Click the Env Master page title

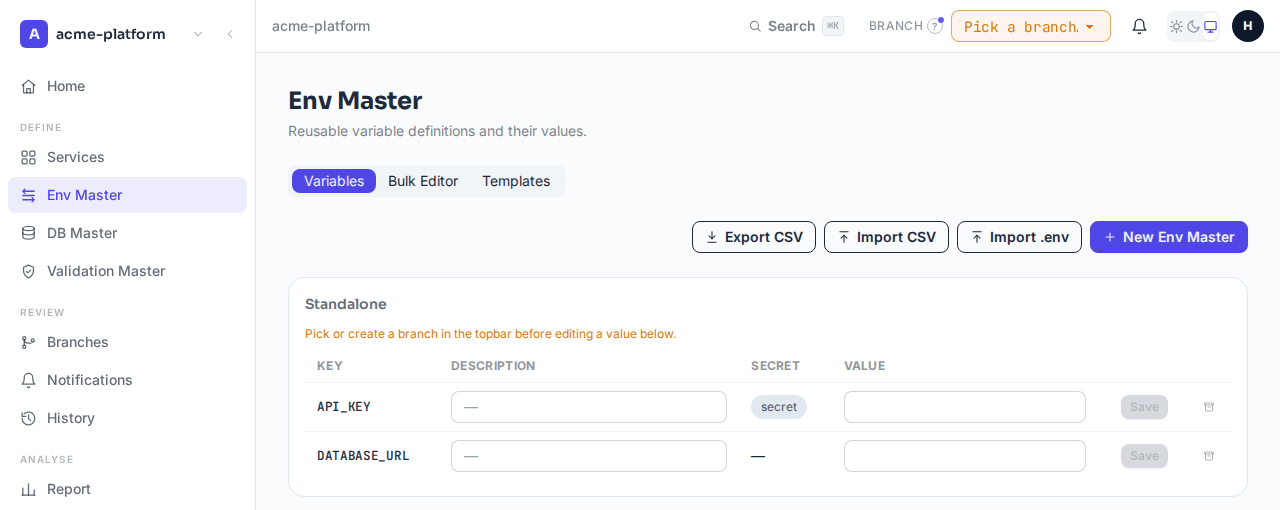[355, 101]
